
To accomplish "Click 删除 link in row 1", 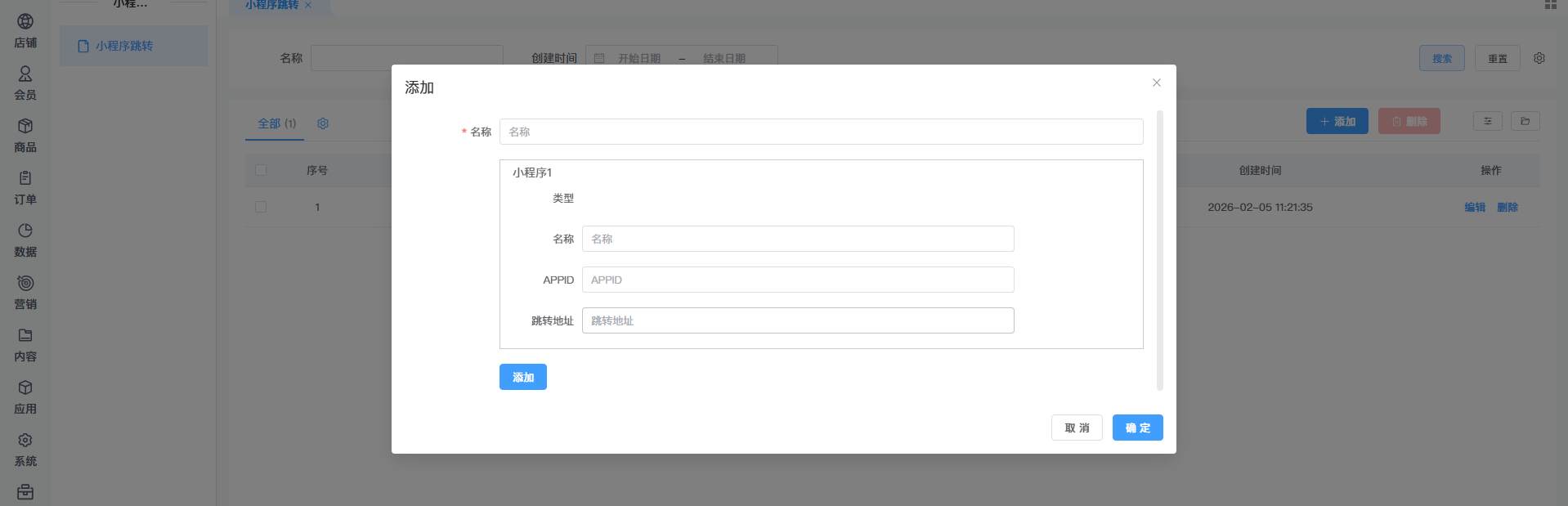I will tap(1508, 207).
